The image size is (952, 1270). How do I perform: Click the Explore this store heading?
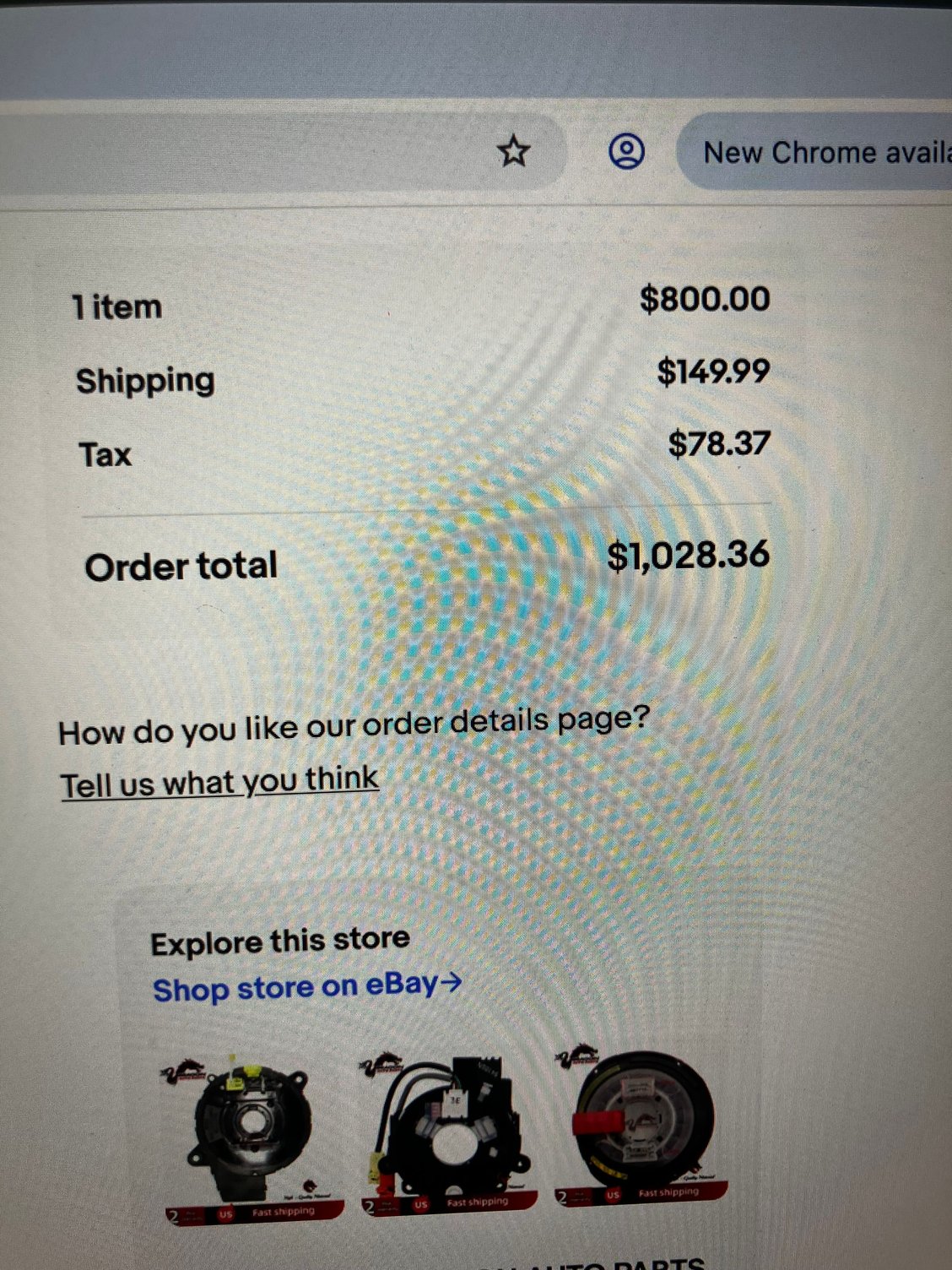click(279, 941)
